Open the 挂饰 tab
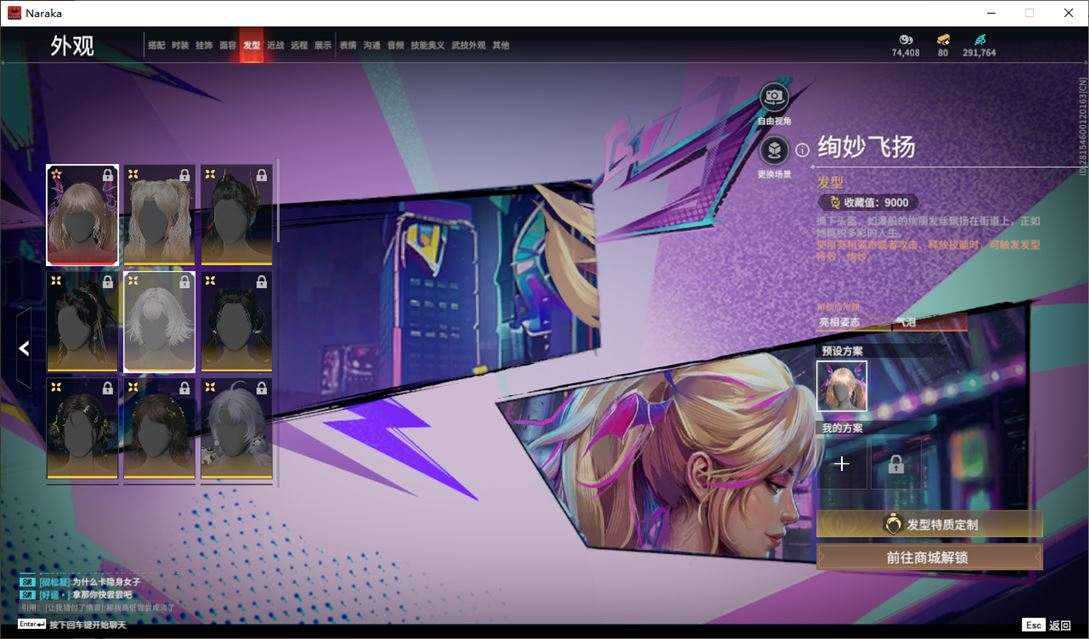Screen dimensions: 1089x639 204,45
